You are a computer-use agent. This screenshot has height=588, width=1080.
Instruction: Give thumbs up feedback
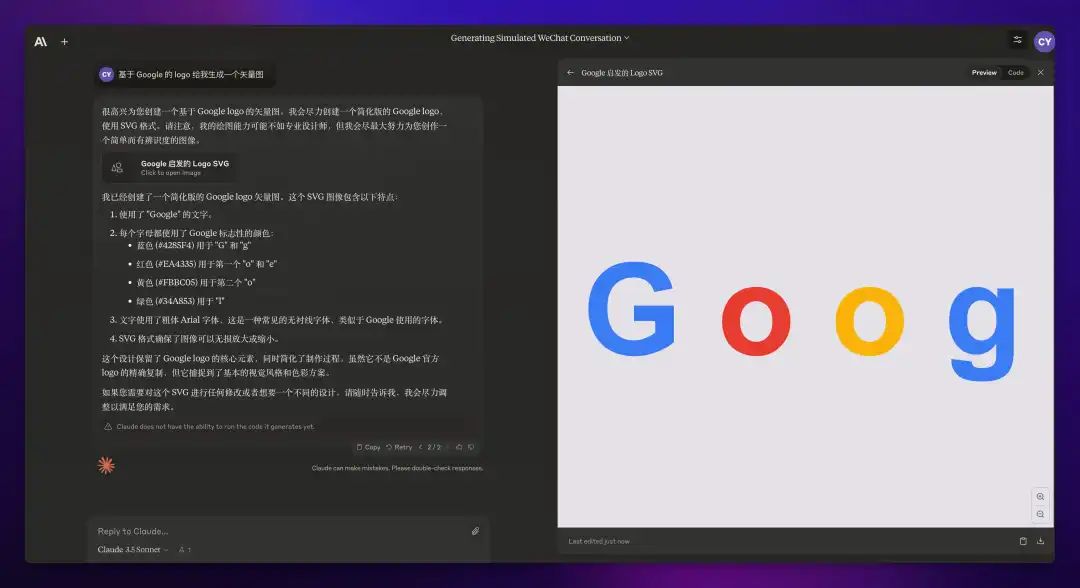pos(459,447)
